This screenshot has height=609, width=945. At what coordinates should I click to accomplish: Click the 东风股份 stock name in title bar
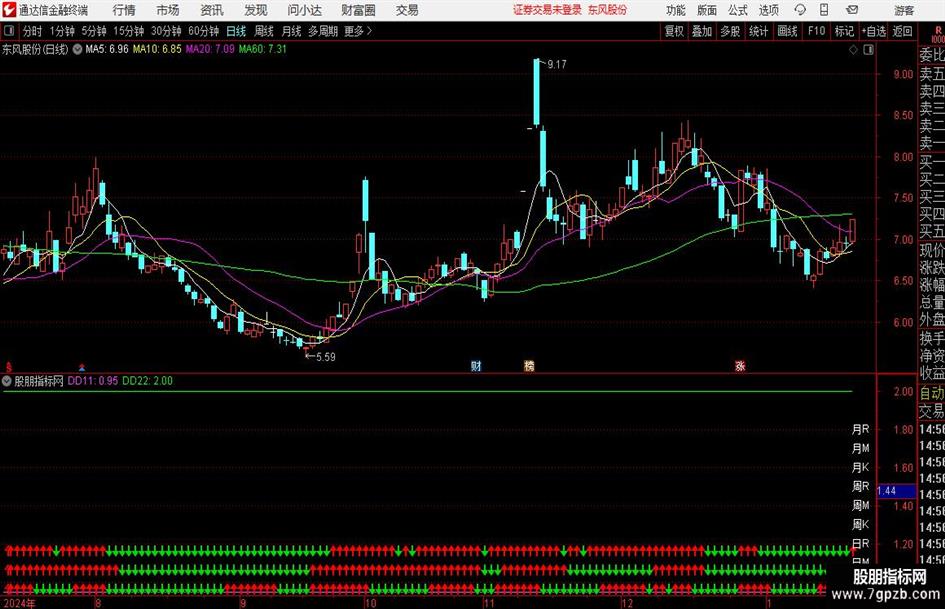click(x=607, y=10)
